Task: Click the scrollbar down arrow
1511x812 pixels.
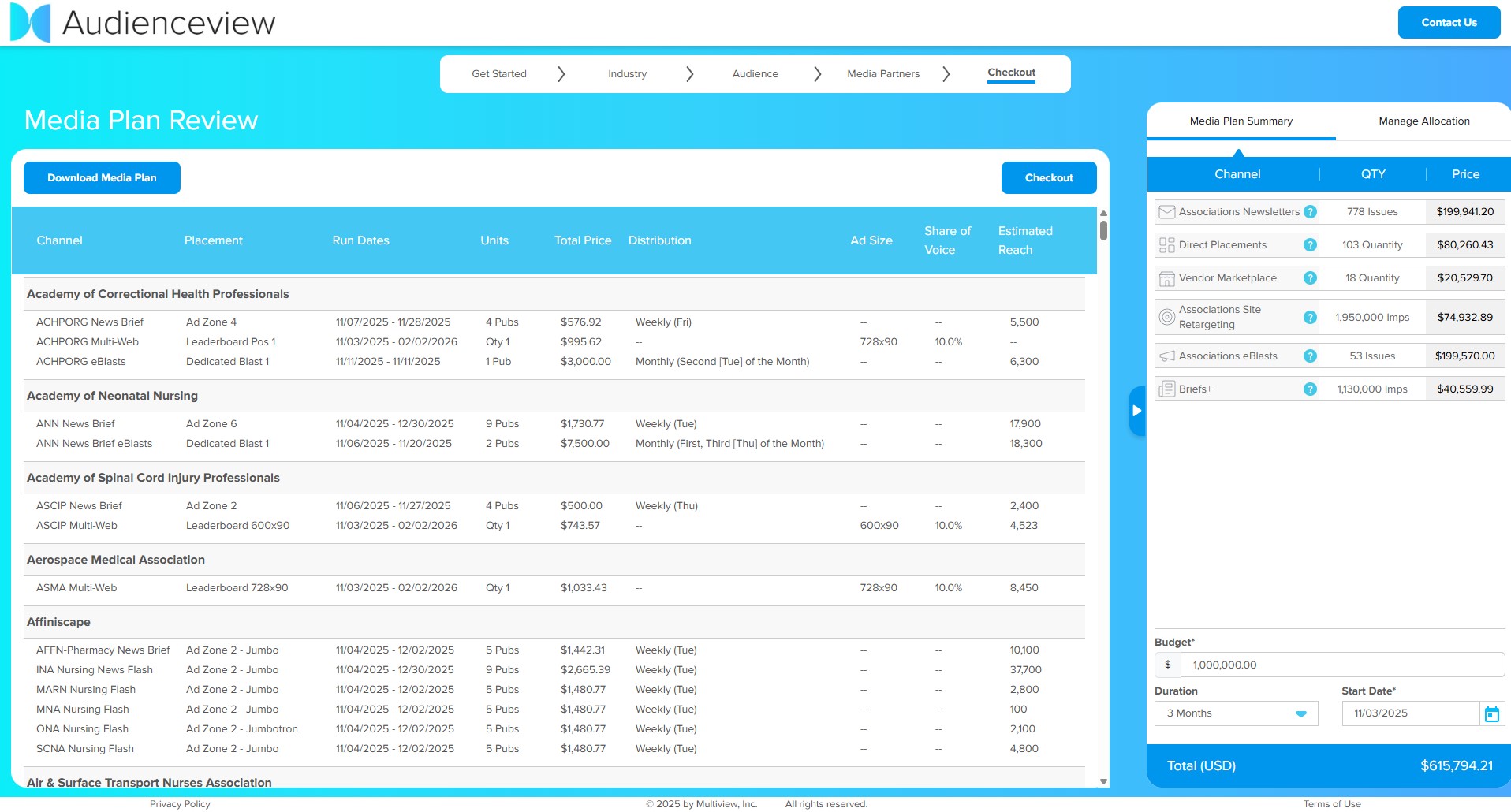Action: coord(1103,781)
